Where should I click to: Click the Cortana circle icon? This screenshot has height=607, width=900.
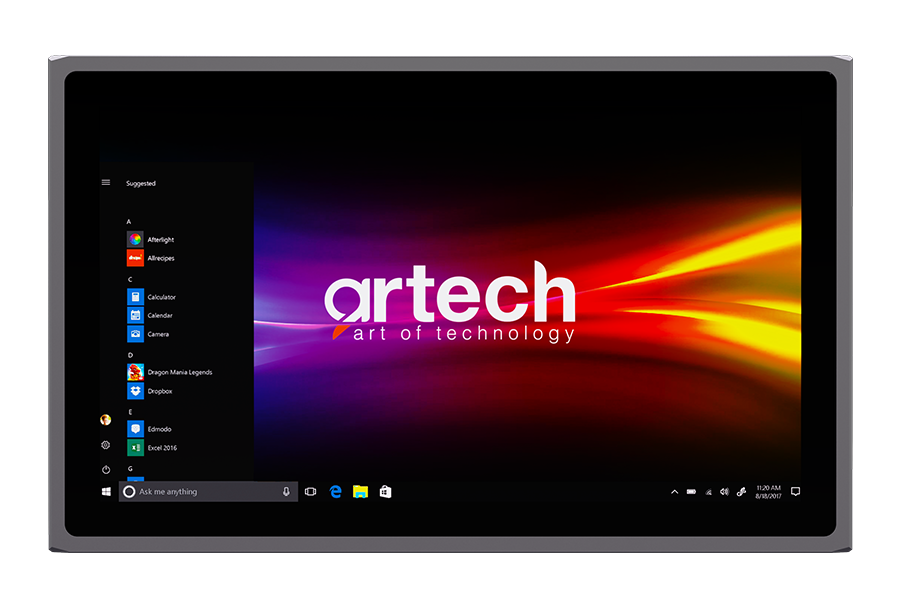click(x=129, y=492)
